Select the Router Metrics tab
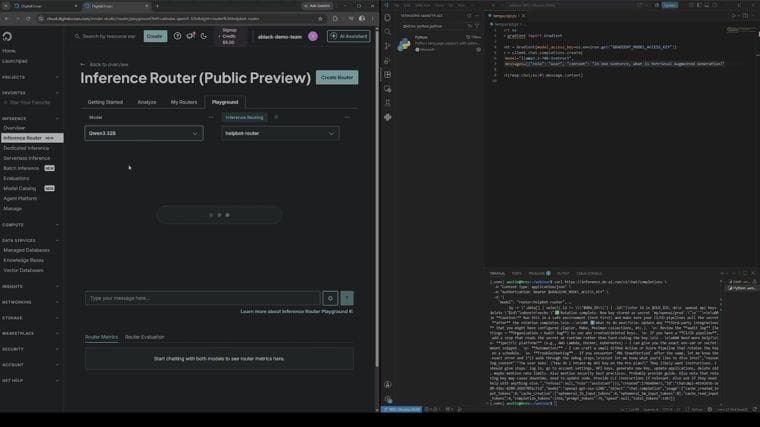 coord(101,337)
